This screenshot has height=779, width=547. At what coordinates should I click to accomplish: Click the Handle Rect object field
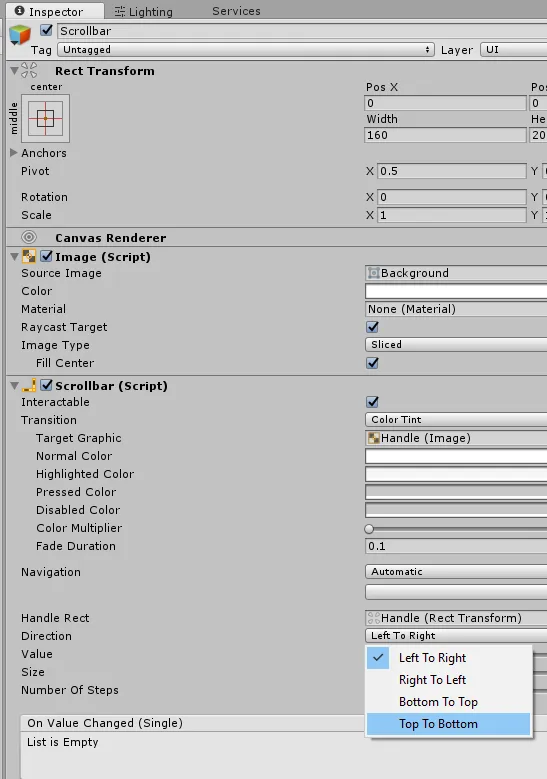point(456,618)
